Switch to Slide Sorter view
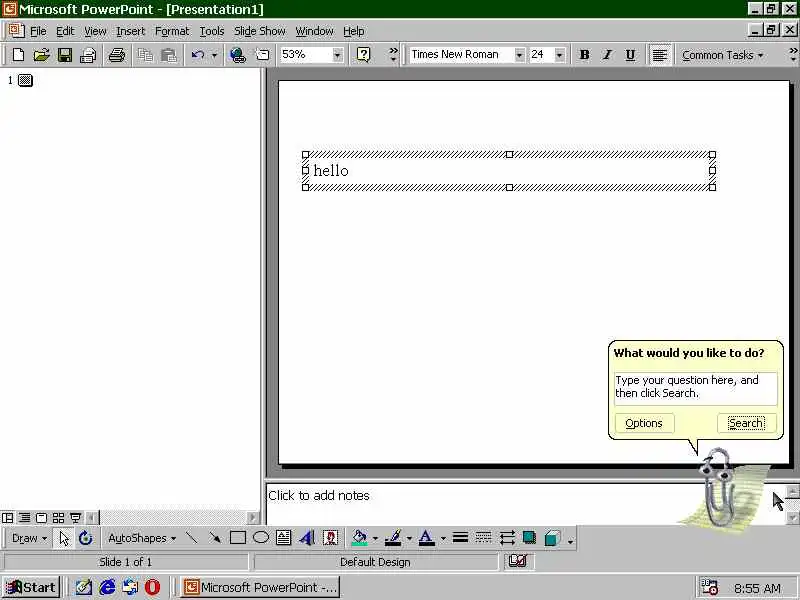This screenshot has height=600, width=800. pyautogui.click(x=58, y=518)
